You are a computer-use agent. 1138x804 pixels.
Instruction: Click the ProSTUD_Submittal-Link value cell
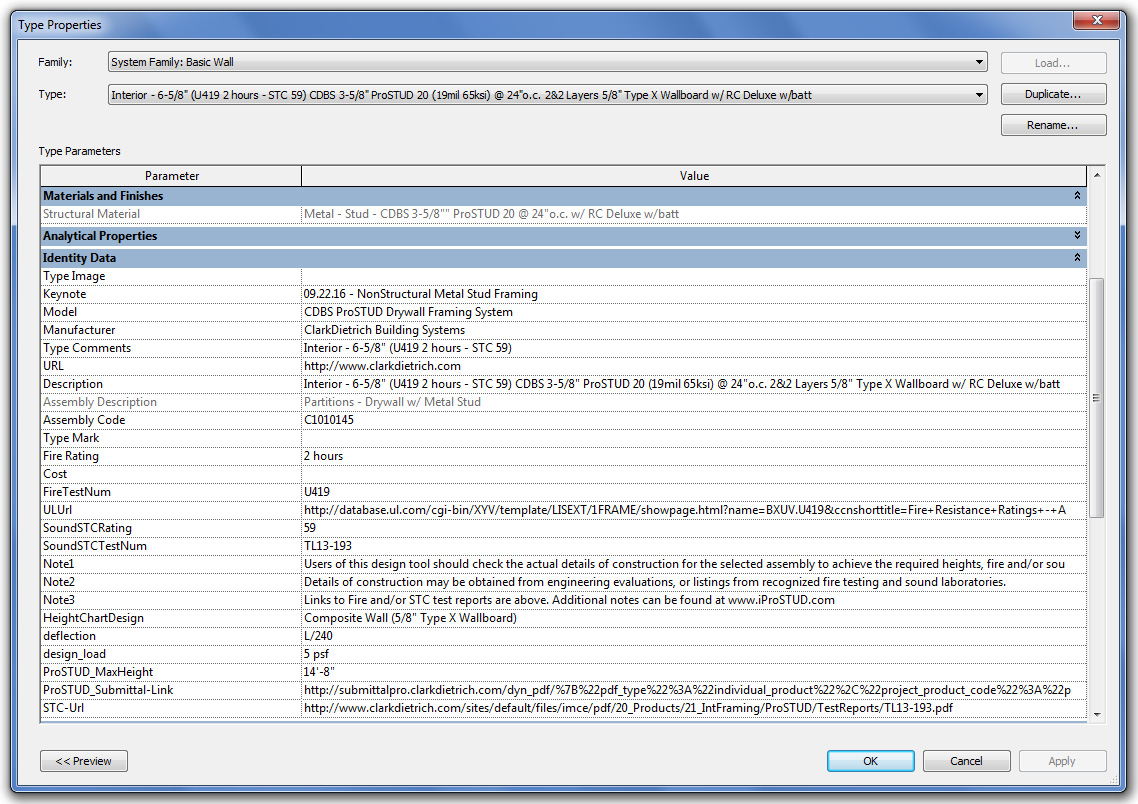[694, 690]
